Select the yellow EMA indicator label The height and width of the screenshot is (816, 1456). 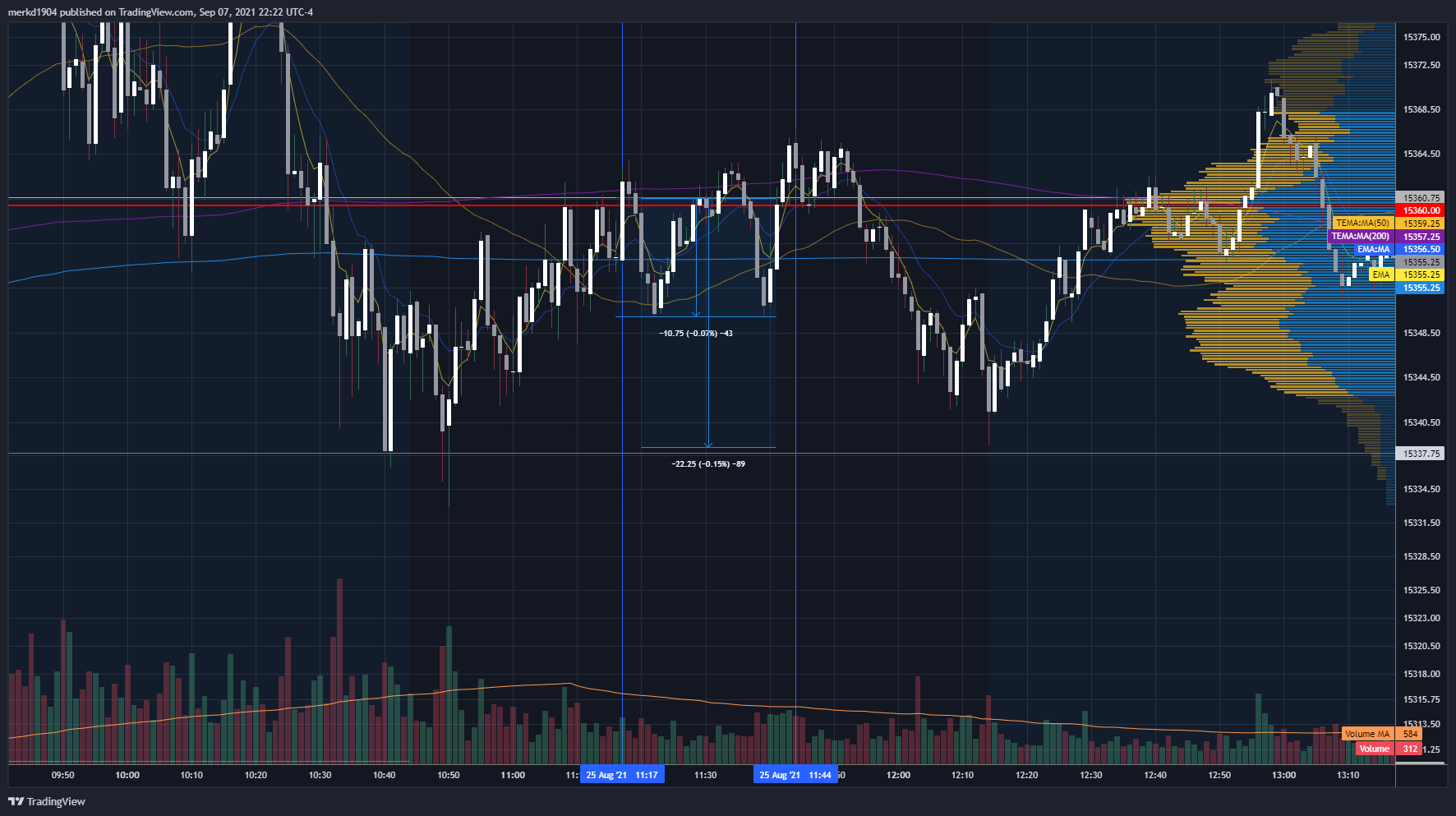pyautogui.click(x=1381, y=274)
